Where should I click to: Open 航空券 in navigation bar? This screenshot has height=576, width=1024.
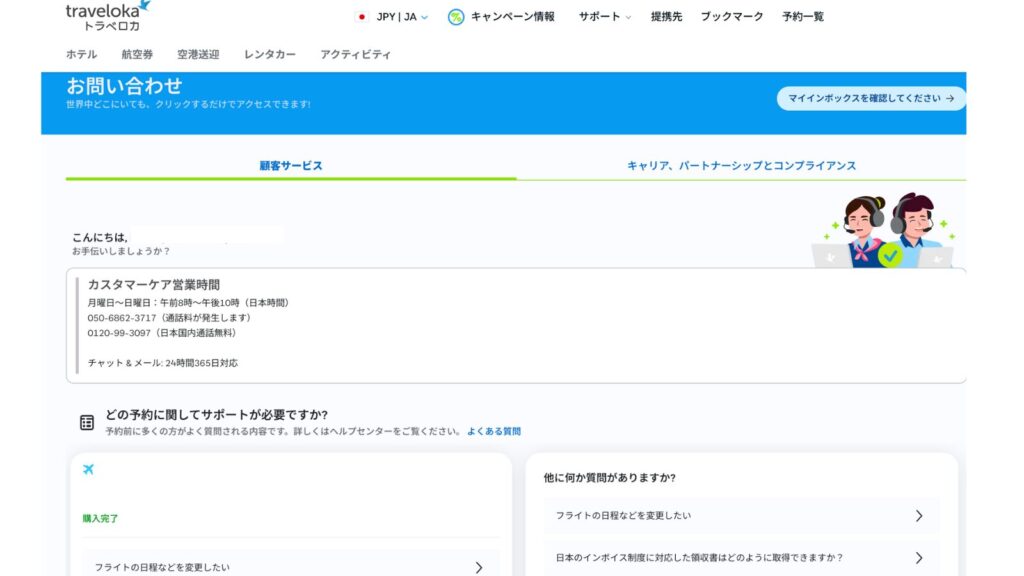point(137,55)
